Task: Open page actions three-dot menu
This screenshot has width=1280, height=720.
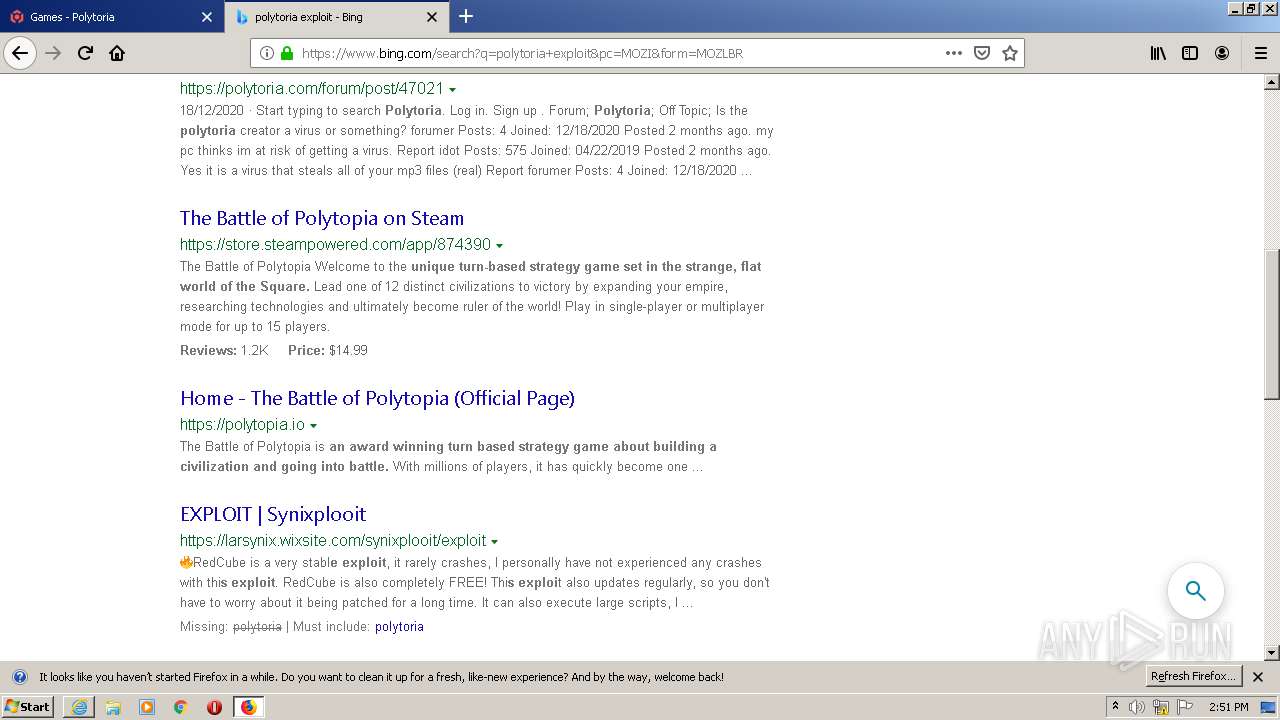Action: pos(954,53)
